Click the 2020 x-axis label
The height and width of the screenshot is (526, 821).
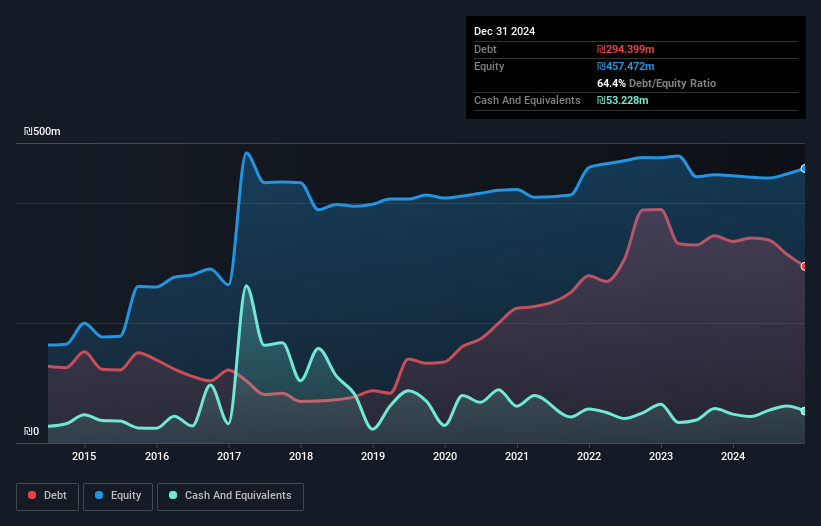pyautogui.click(x=445, y=456)
